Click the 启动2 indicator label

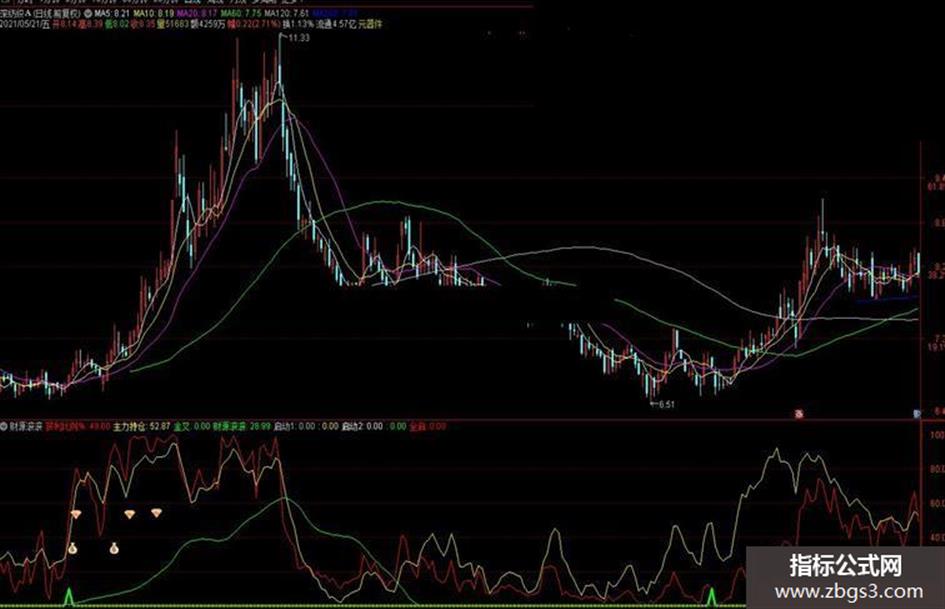point(353,426)
